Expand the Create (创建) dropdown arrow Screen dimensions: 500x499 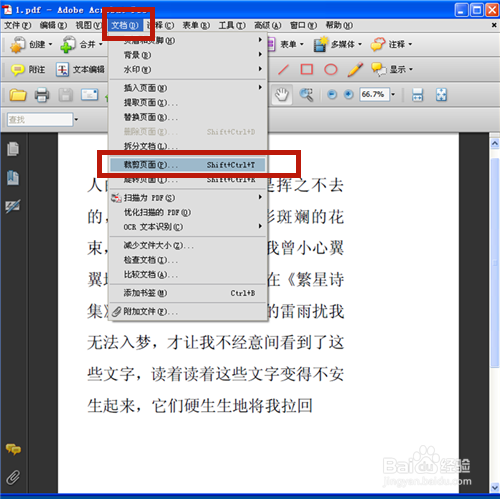tap(50, 44)
